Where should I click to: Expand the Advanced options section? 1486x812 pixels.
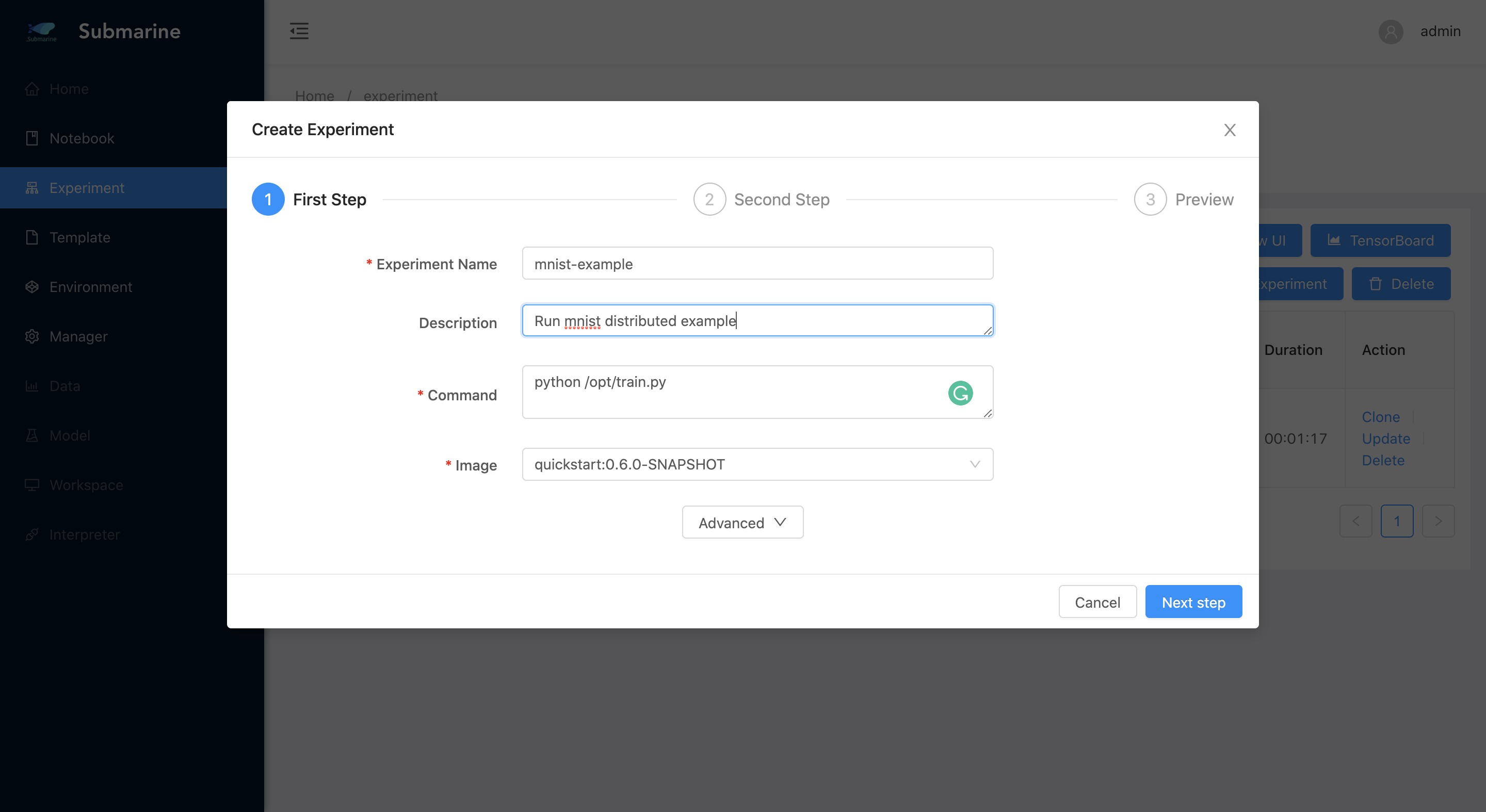(742, 523)
